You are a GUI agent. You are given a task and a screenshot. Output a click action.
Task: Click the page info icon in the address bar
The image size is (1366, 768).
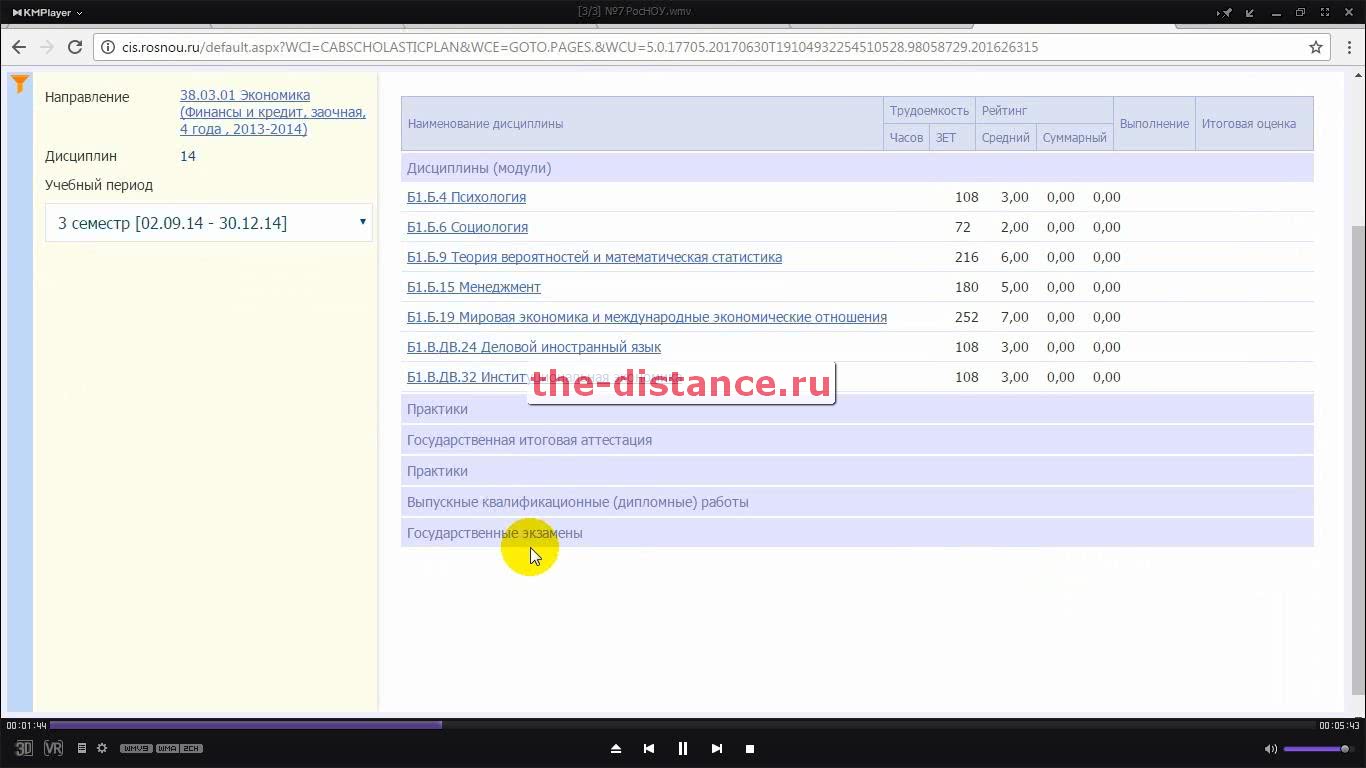[x=108, y=47]
